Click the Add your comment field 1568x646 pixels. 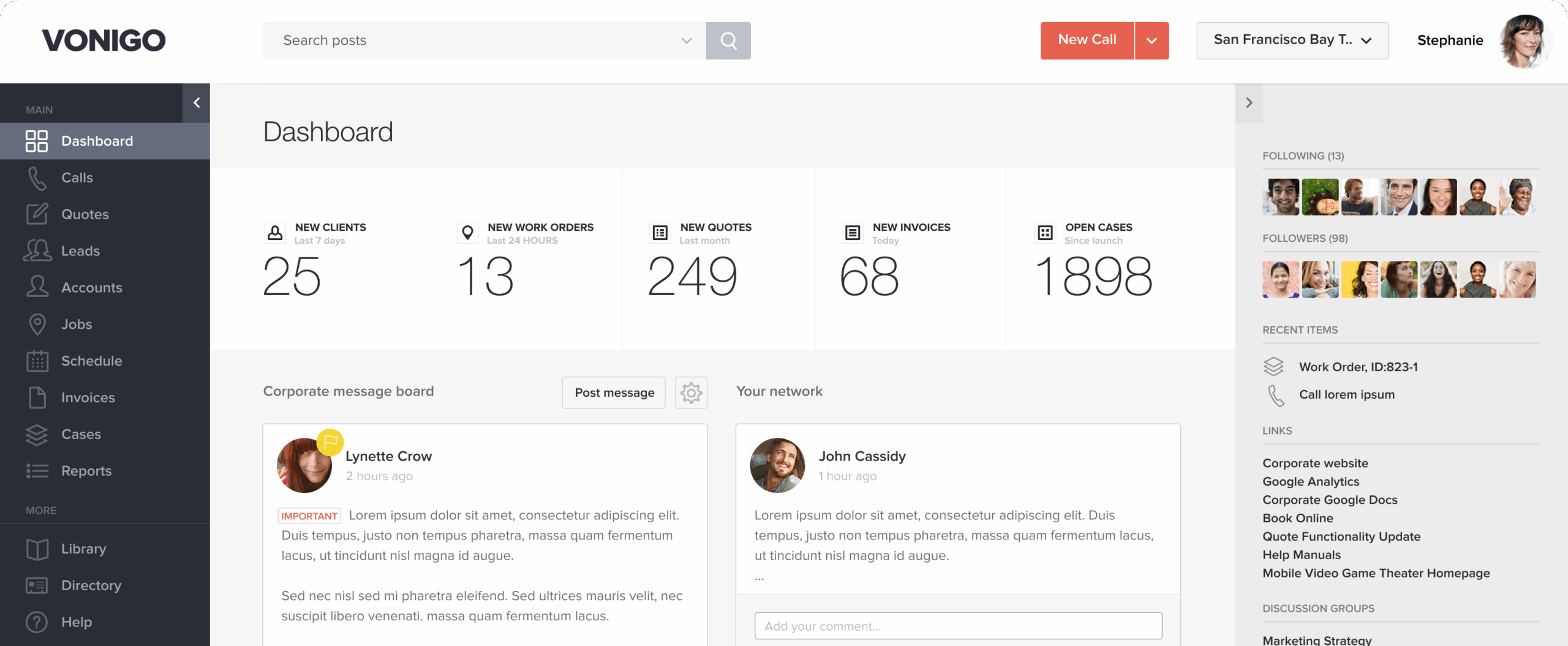pyautogui.click(x=957, y=626)
